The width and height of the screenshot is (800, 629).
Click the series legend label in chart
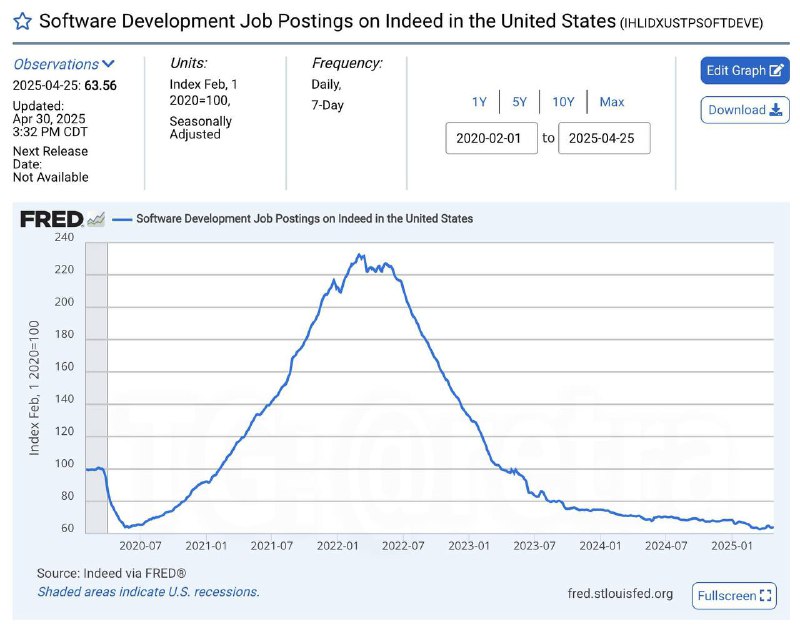304,219
